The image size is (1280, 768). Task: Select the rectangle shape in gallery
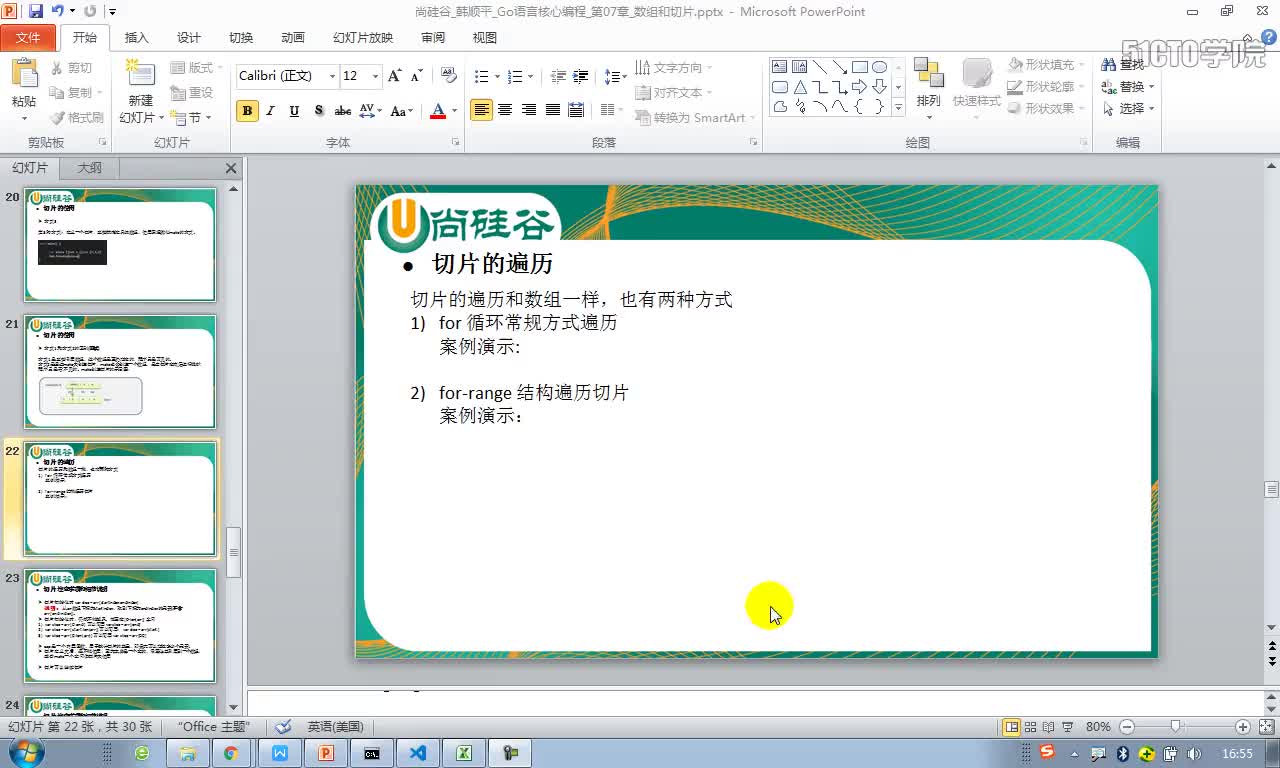pyautogui.click(x=859, y=67)
